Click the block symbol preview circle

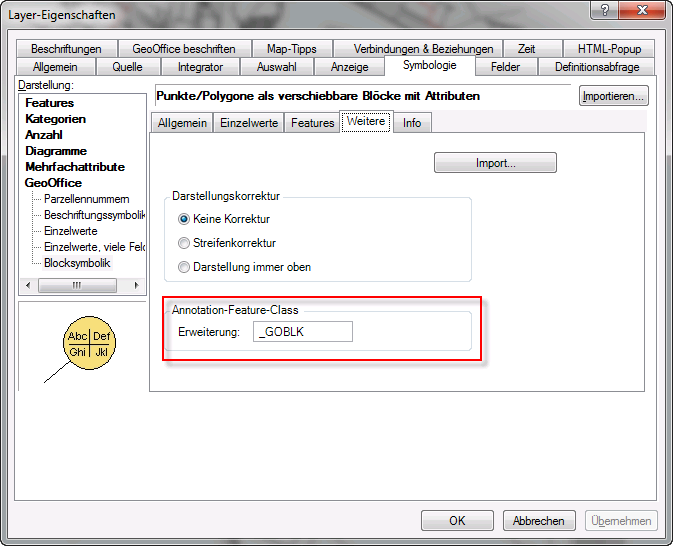coord(89,344)
